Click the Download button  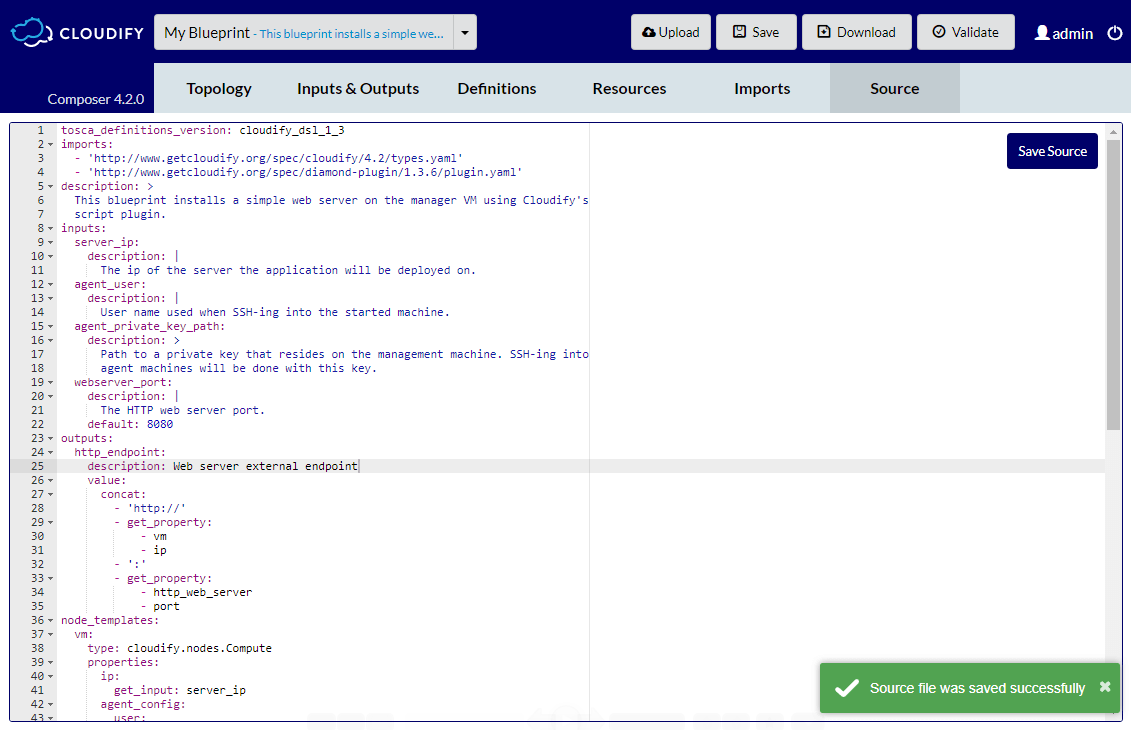[x=856, y=32]
